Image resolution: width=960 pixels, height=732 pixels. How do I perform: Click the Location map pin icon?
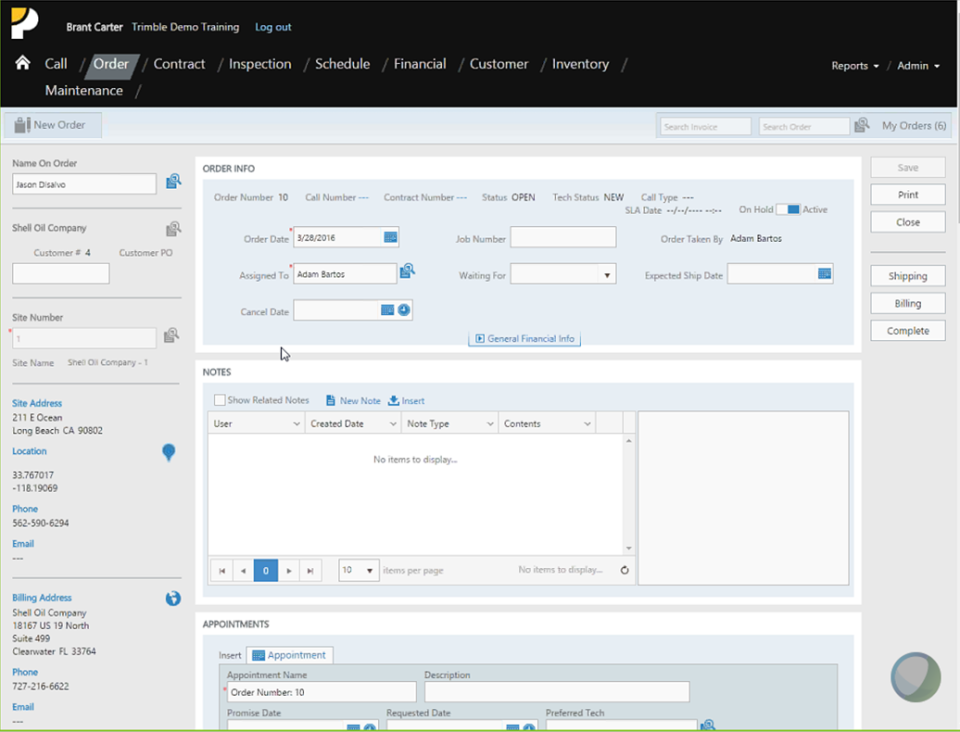[168, 452]
